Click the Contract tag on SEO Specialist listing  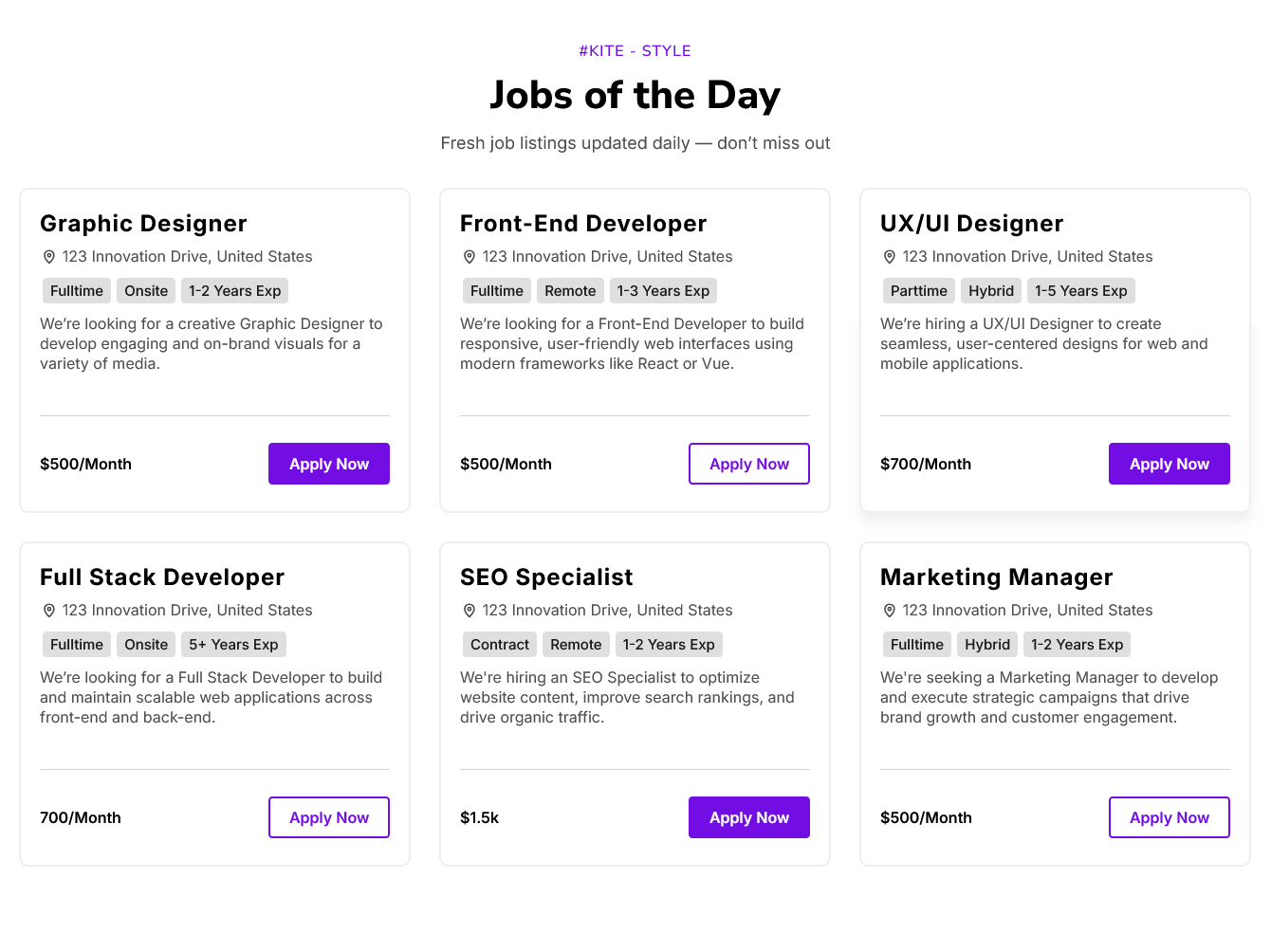tap(499, 644)
